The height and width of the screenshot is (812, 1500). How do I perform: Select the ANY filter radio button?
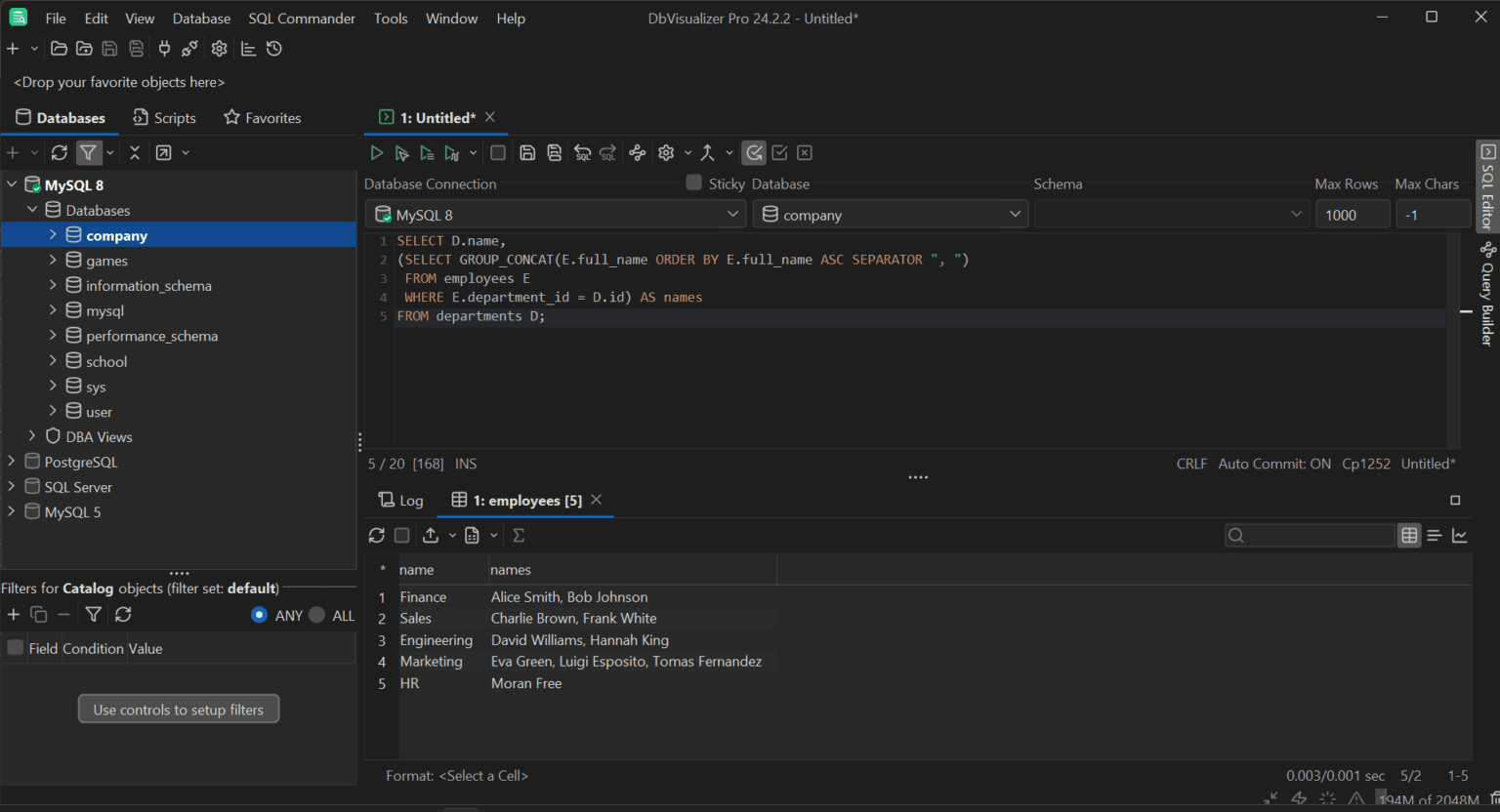pos(259,615)
